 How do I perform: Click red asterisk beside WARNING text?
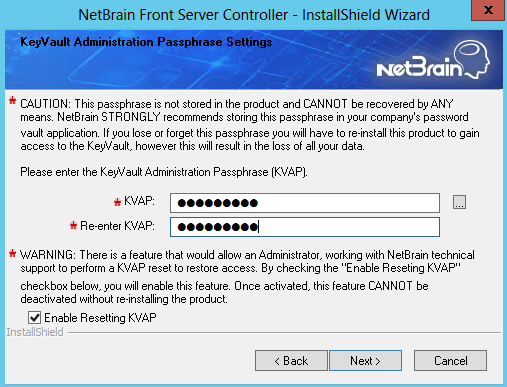coord(12,254)
